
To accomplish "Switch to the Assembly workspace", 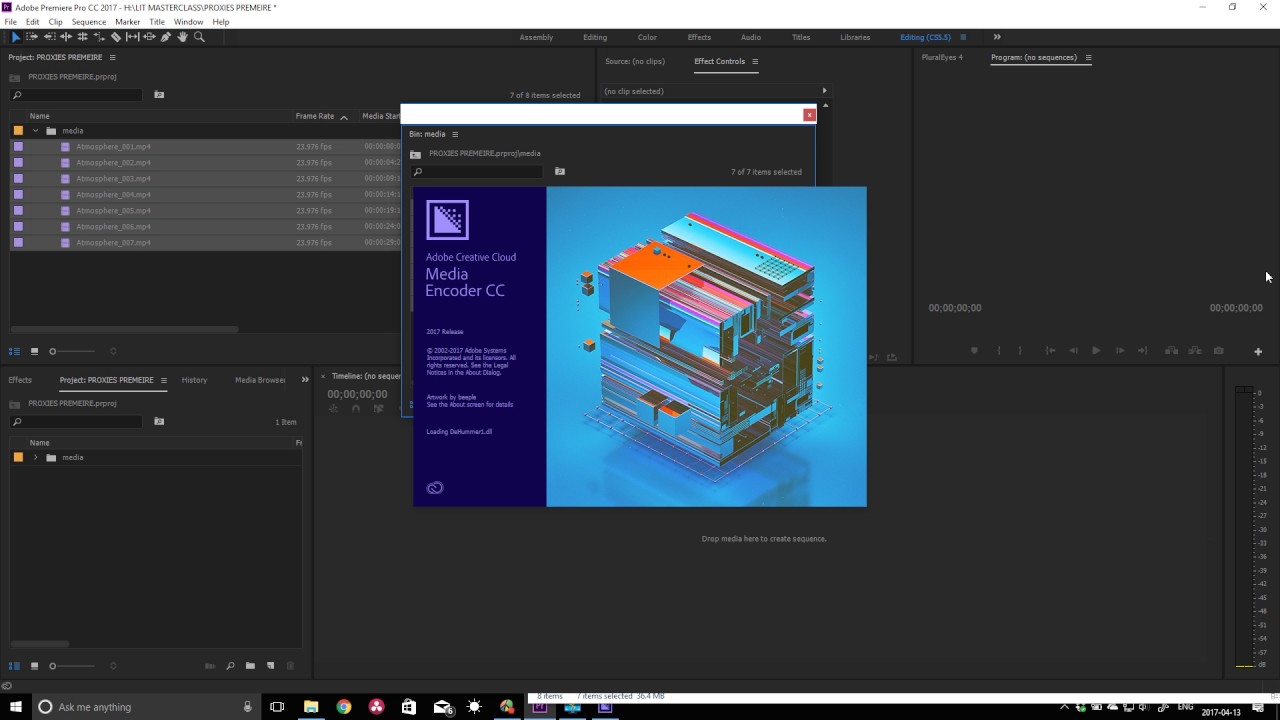I will 536,38.
